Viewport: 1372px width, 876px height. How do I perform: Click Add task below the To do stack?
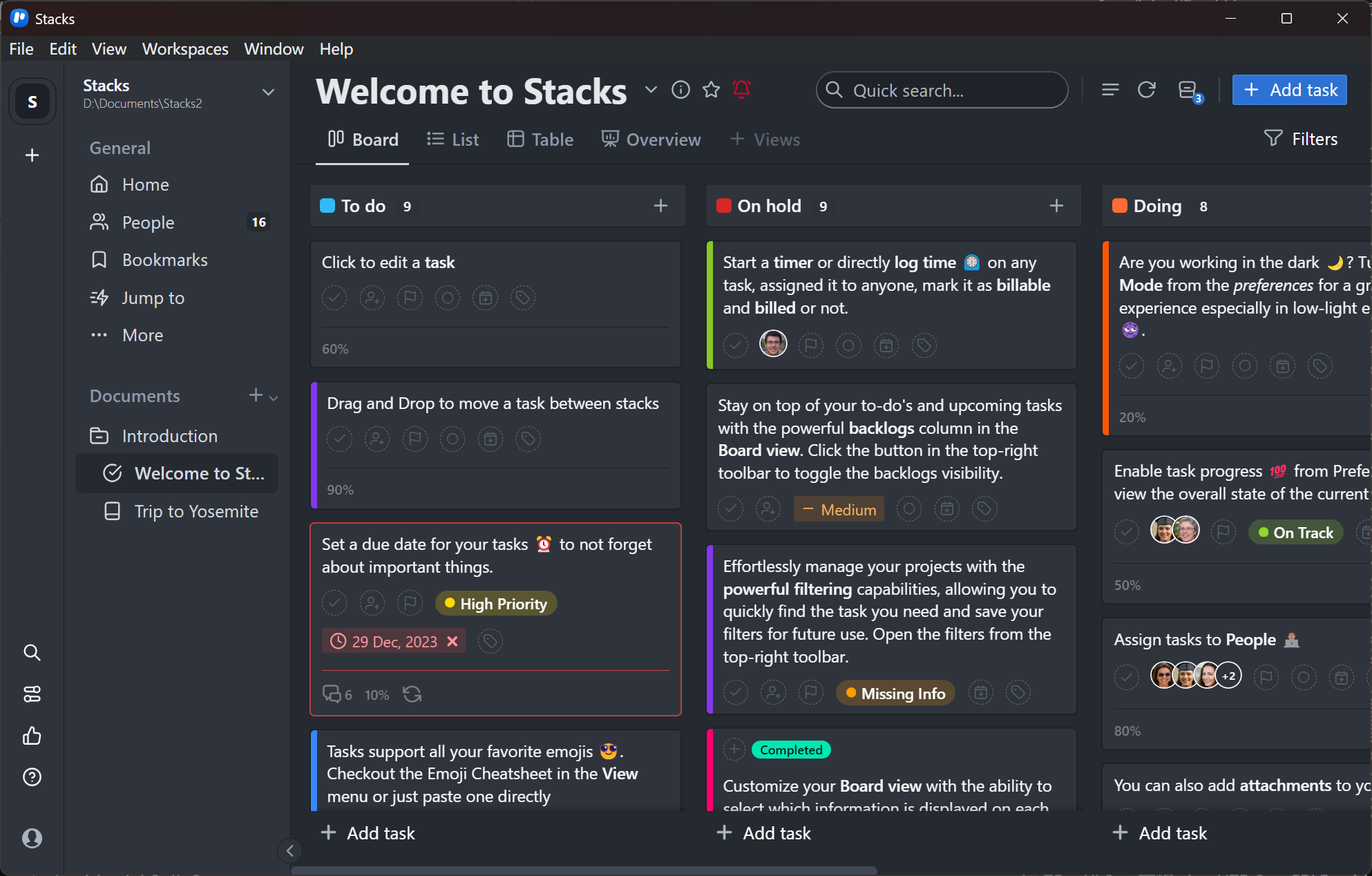(368, 833)
